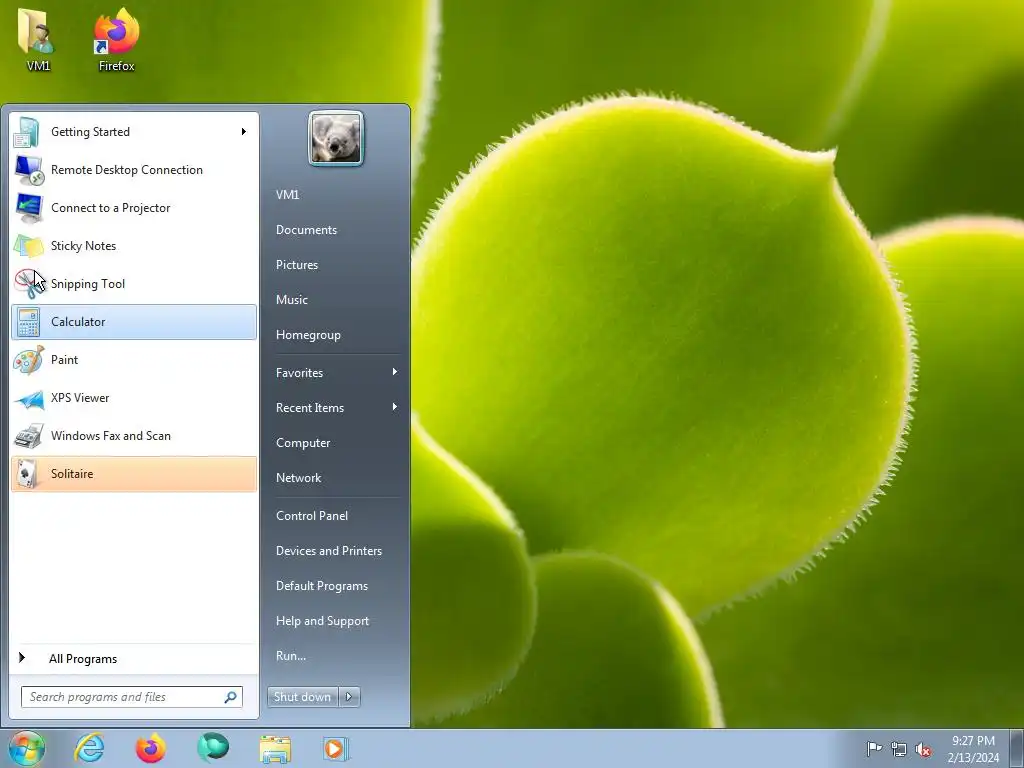This screenshot has width=1024, height=768.
Task: Open Help and Support
Action: click(x=323, y=621)
